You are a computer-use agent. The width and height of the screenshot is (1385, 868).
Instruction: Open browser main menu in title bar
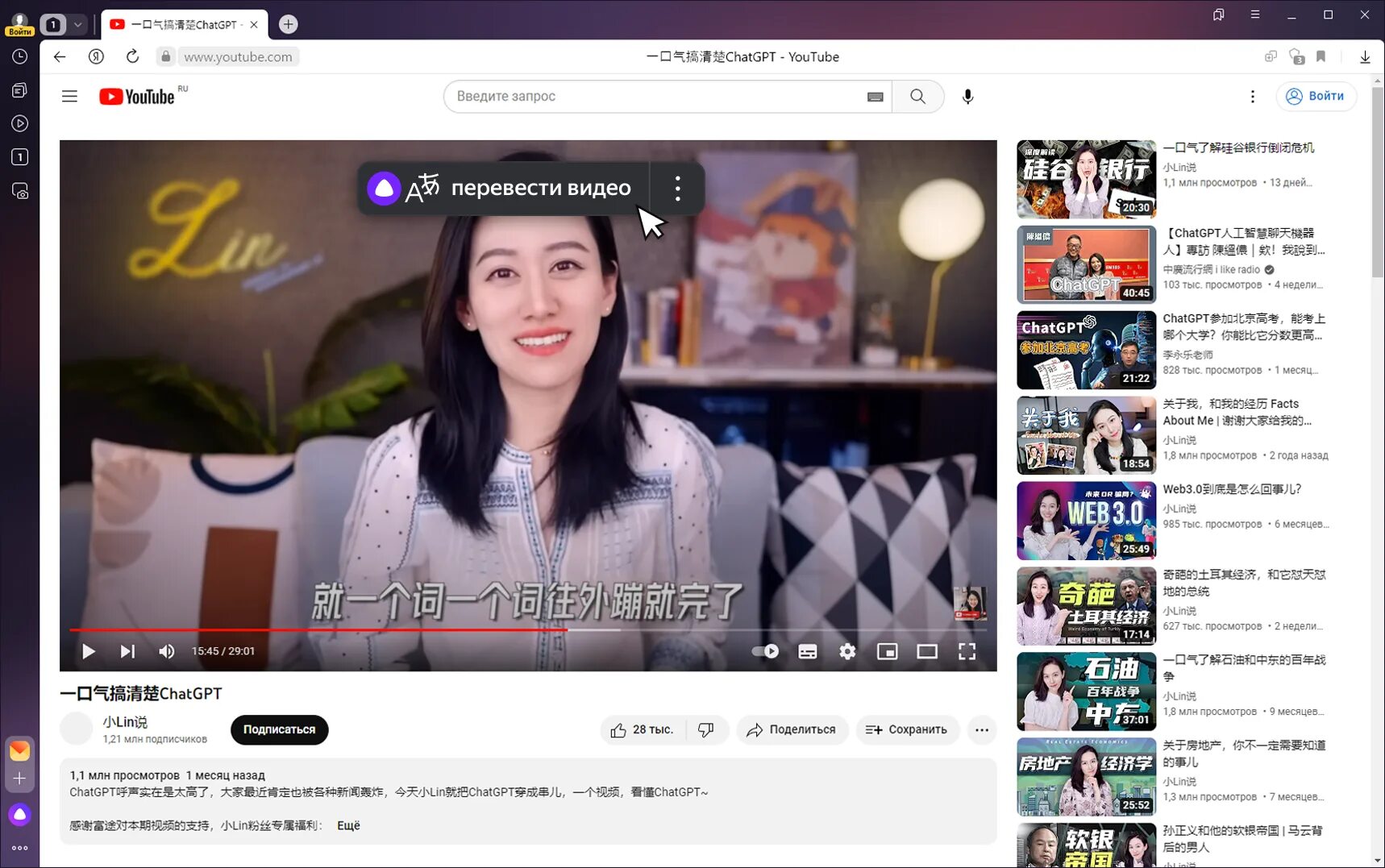(x=1254, y=15)
